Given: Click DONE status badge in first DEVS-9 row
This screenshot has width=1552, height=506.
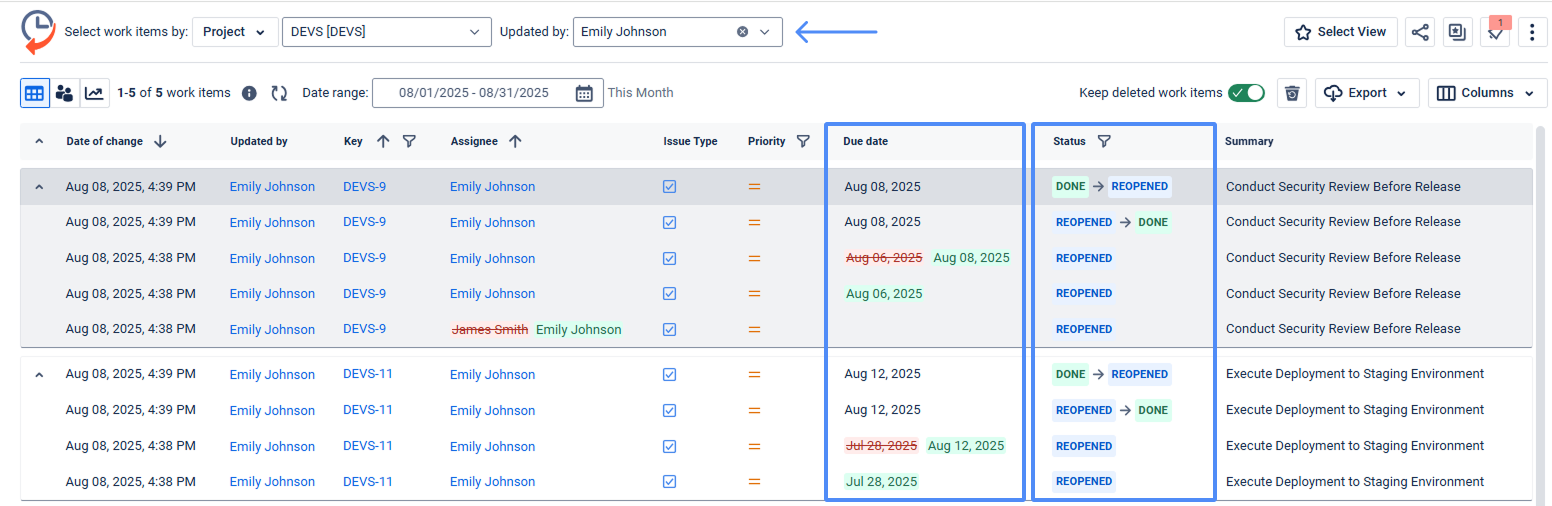Looking at the screenshot, I should (1070, 186).
